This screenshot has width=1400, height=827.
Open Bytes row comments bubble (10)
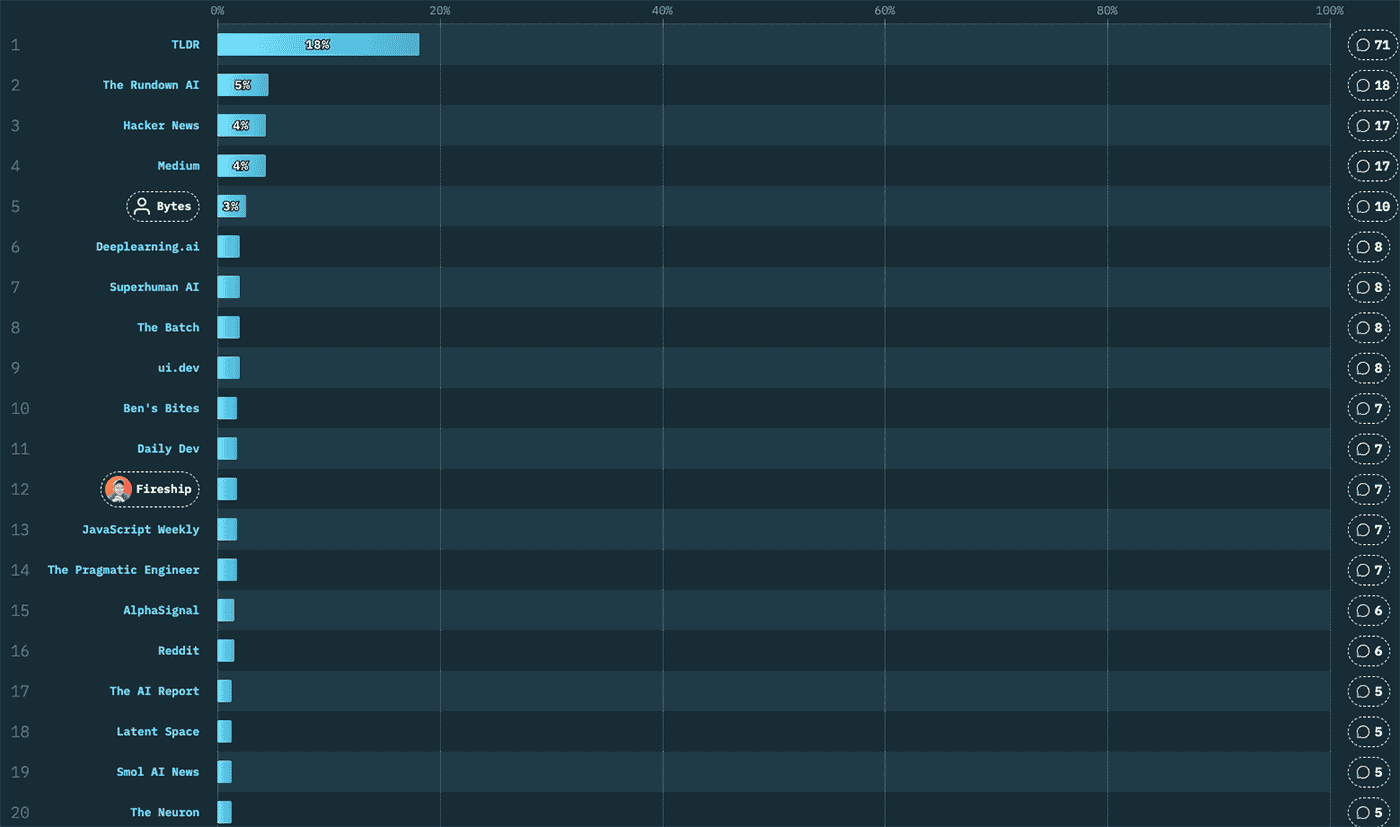1373,206
